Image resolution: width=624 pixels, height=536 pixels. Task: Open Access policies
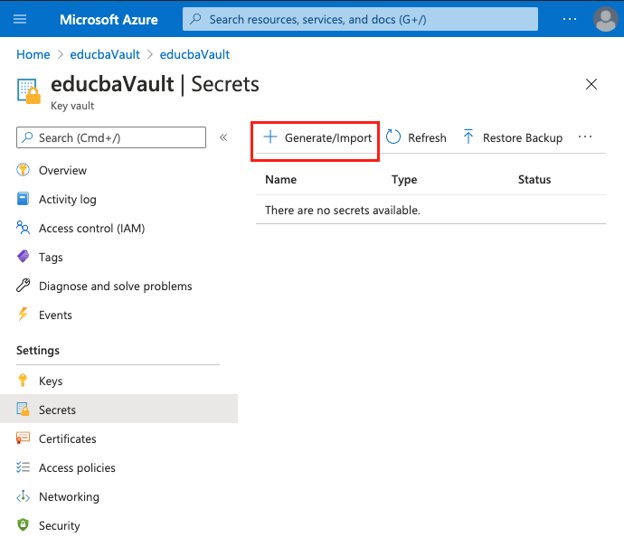(x=77, y=468)
